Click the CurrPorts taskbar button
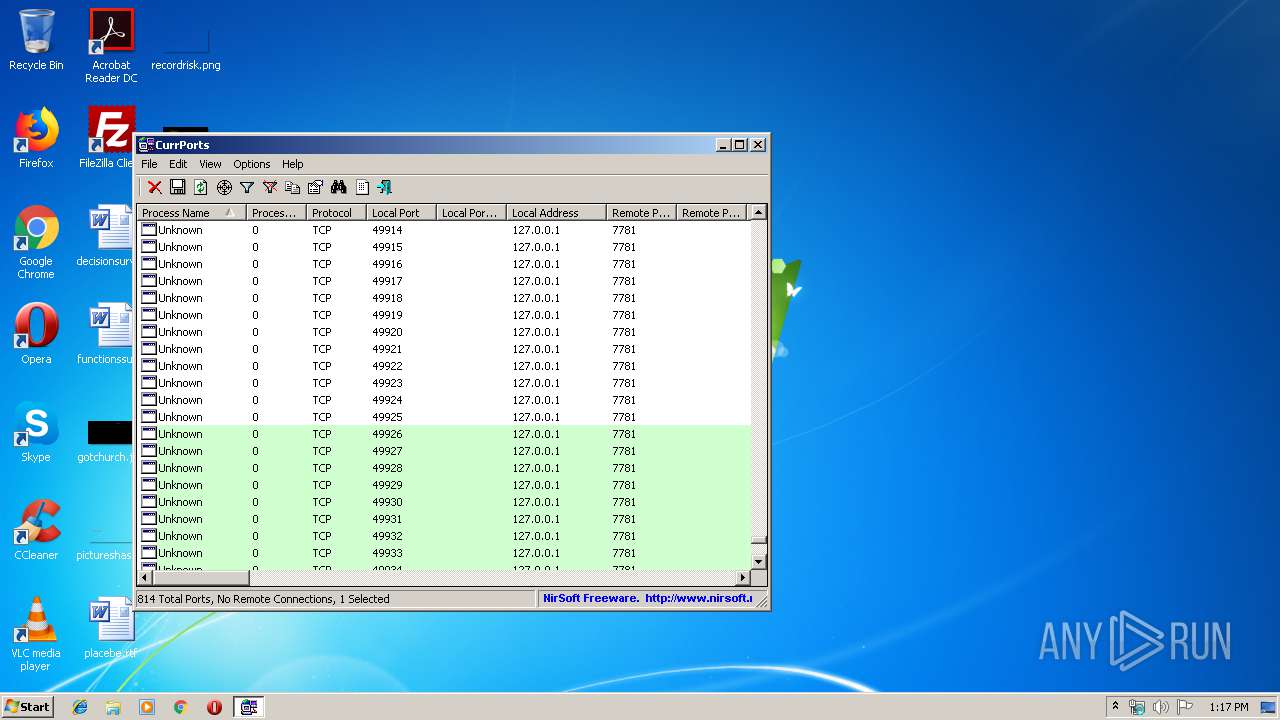The height and width of the screenshot is (720, 1280). (249, 707)
